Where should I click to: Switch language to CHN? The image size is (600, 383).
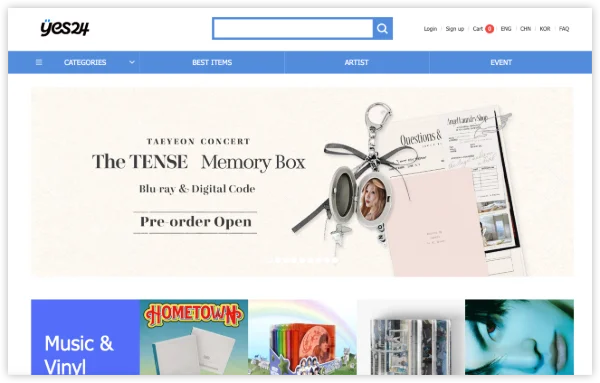point(525,29)
